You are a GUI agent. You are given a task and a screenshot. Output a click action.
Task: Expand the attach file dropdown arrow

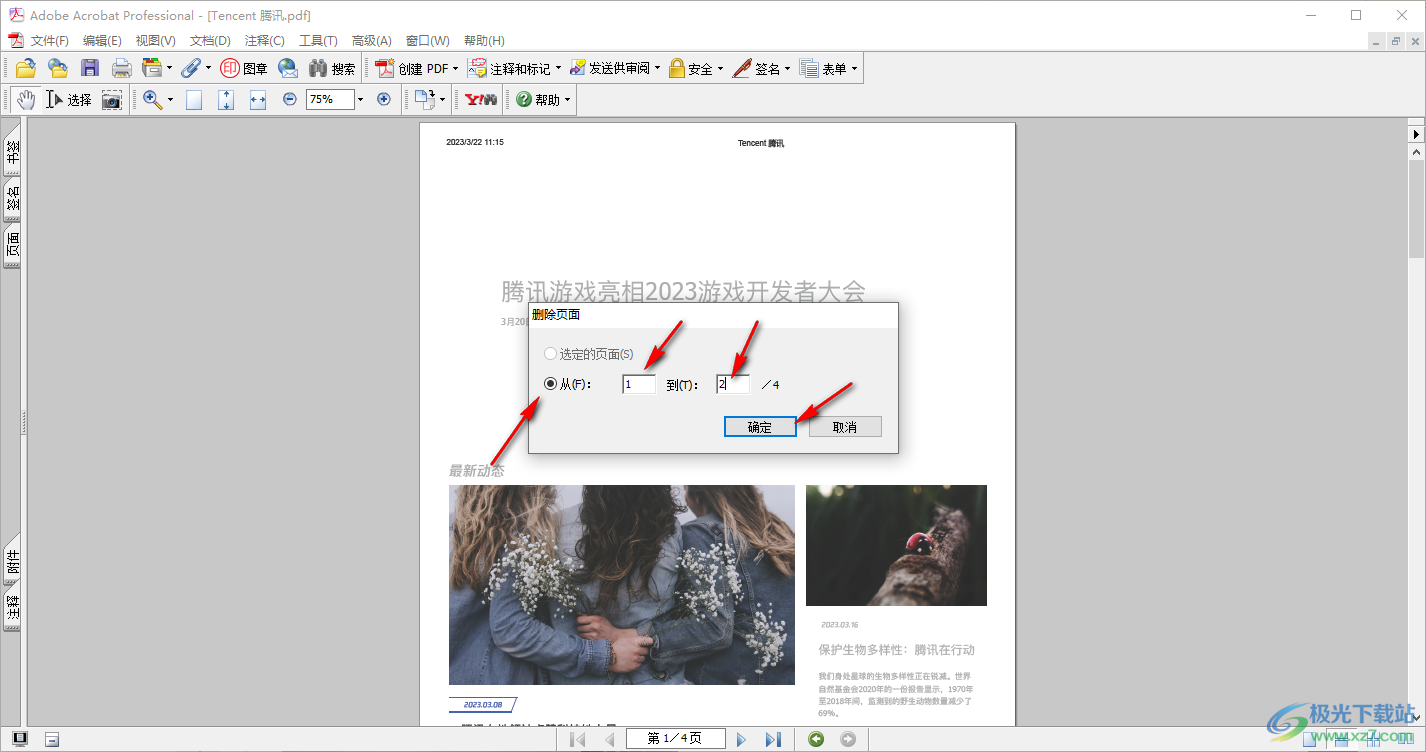click(208, 68)
